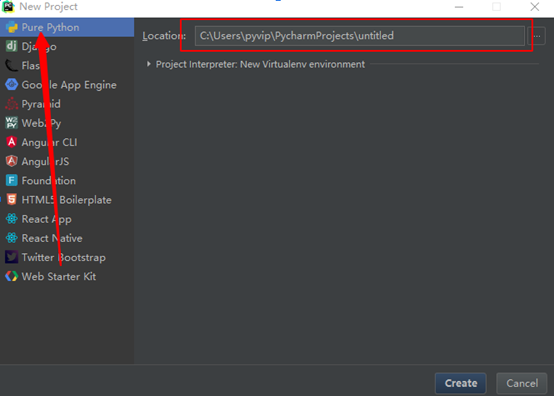Click the Foundation F icon

11,181
